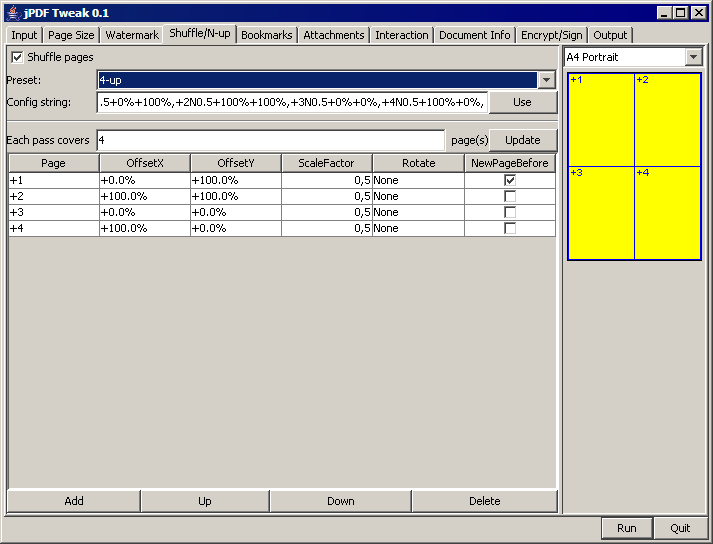This screenshot has height=544, width=713.
Task: Select the +3 page cell in table
Action: tap(54, 212)
